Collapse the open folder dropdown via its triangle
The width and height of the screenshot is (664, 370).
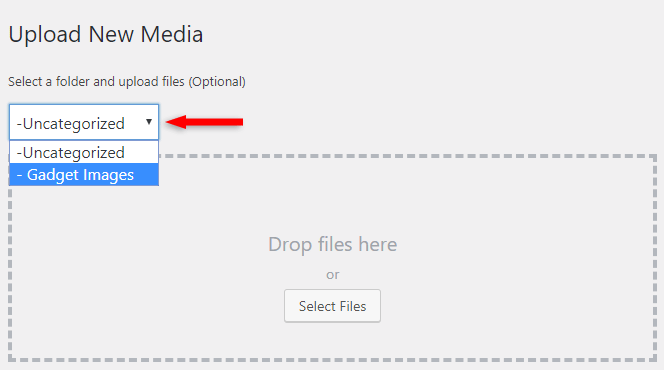click(149, 122)
